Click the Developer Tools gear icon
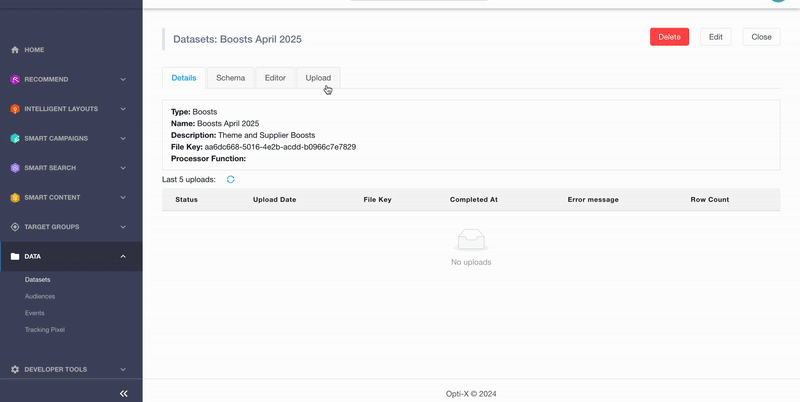The width and height of the screenshot is (800, 402). pyautogui.click(x=15, y=369)
